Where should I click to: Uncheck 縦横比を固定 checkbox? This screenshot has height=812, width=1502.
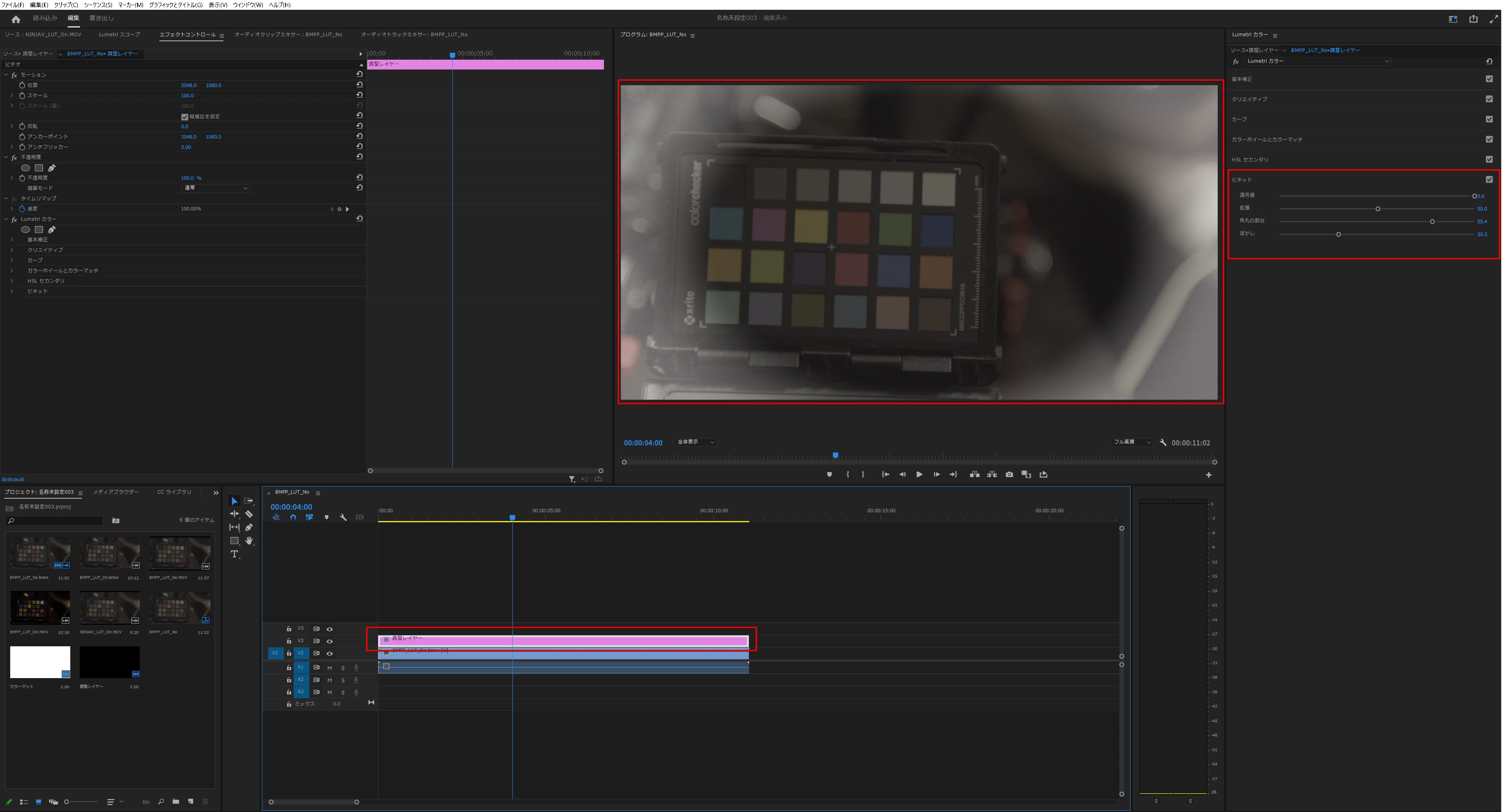(185, 117)
